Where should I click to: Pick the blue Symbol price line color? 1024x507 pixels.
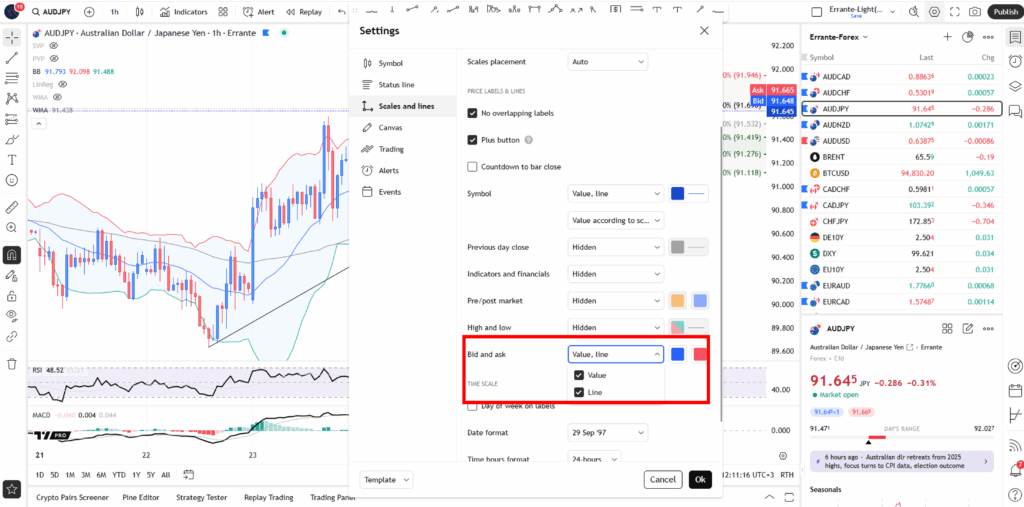[678, 193]
